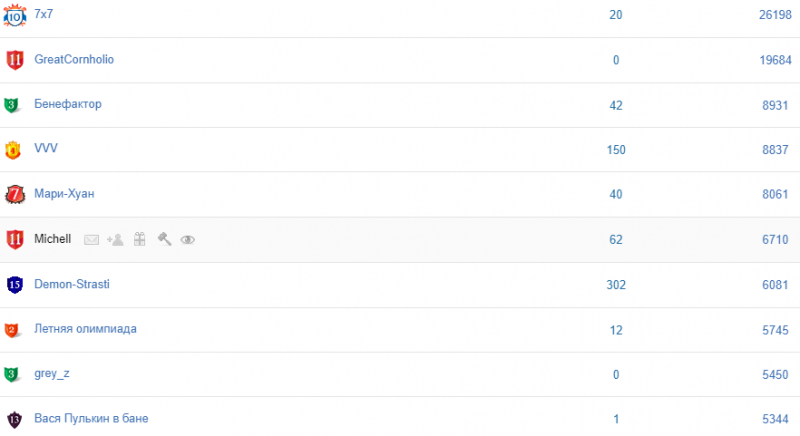Screen dimensions: 800x436
Task: Open GreatCornholio's profile link
Action: pyautogui.click(x=74, y=59)
